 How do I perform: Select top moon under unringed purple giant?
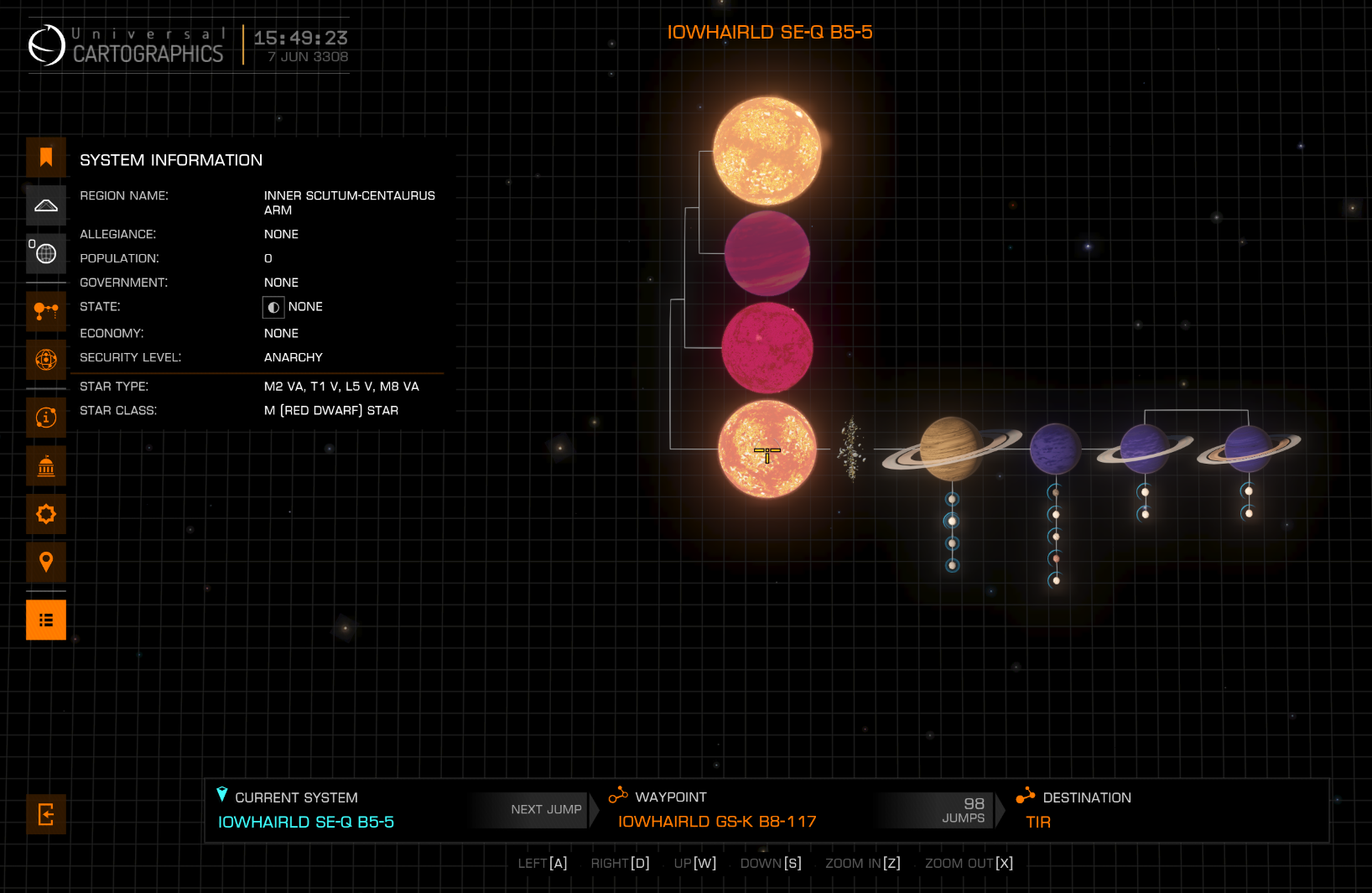(x=1056, y=492)
